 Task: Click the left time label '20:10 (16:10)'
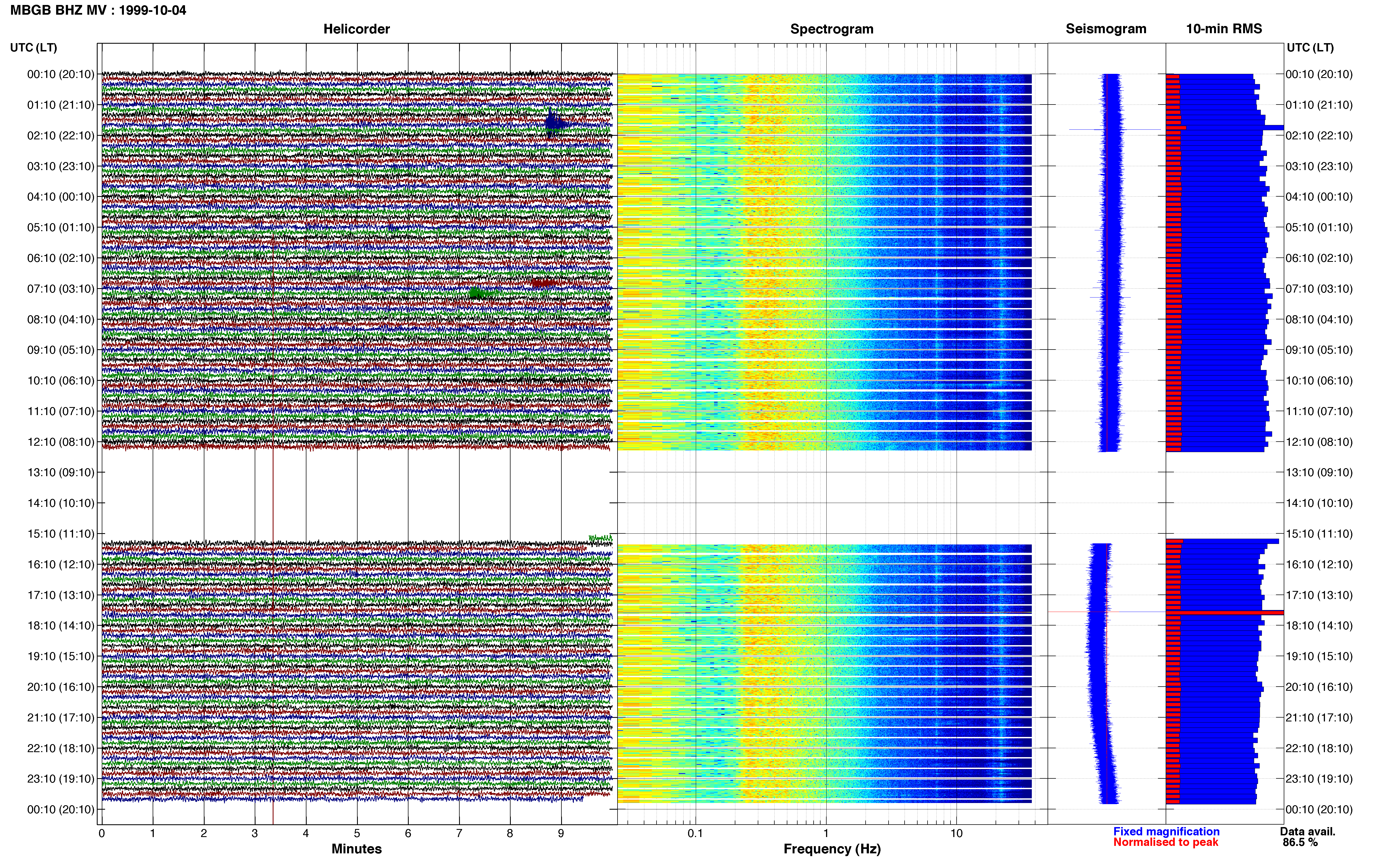click(x=61, y=687)
